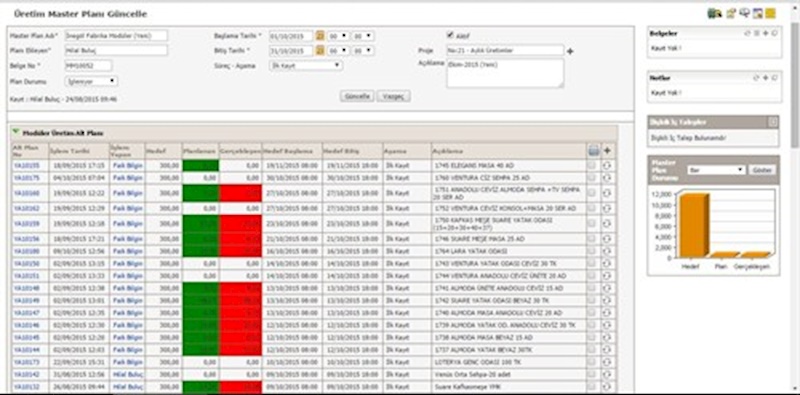Screen dimensions: 800x395
Task: Collapse the Modüler Üretim Alt Planı section
Action: coord(16,133)
